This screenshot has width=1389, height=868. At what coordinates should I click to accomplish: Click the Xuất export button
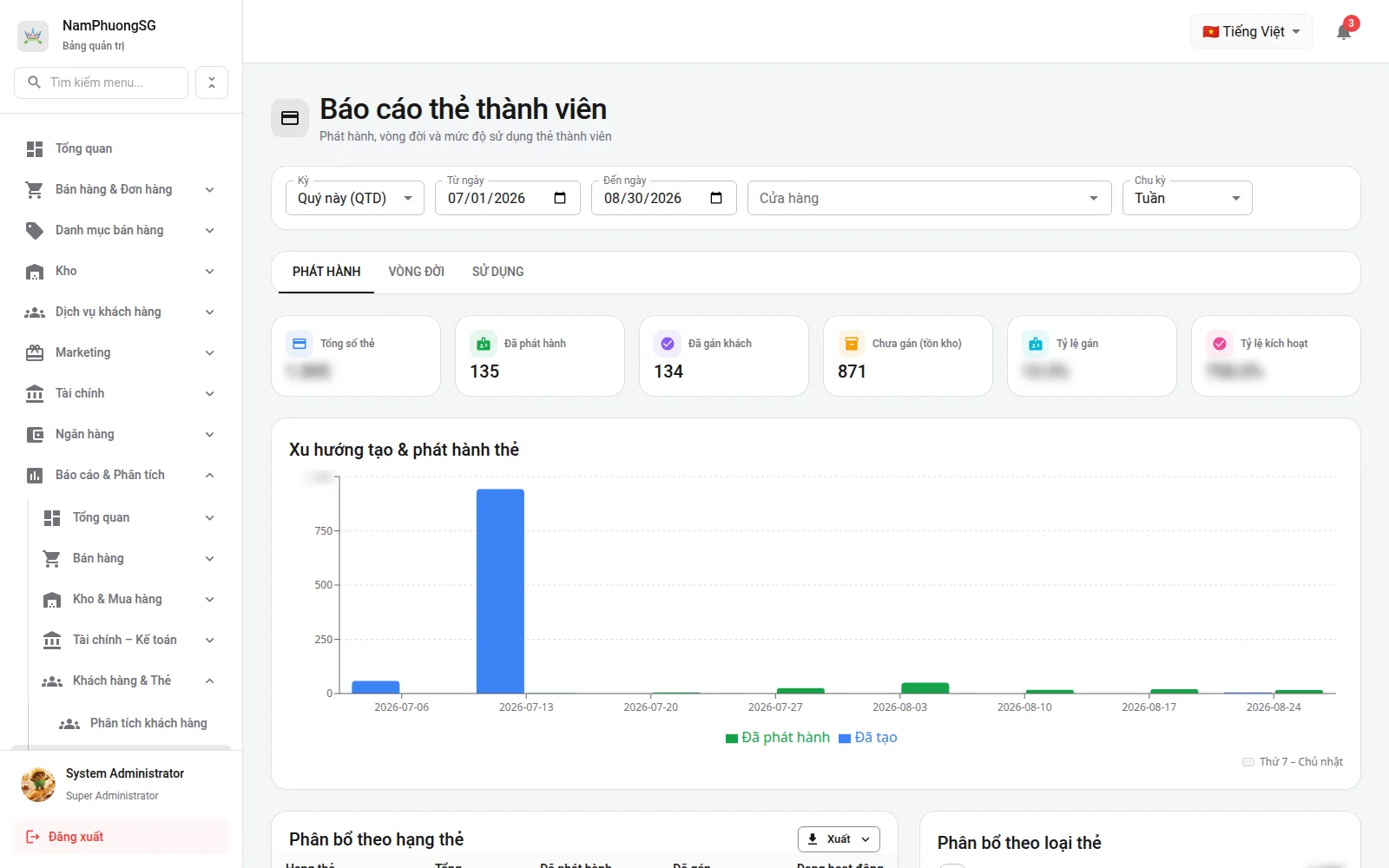[839, 839]
